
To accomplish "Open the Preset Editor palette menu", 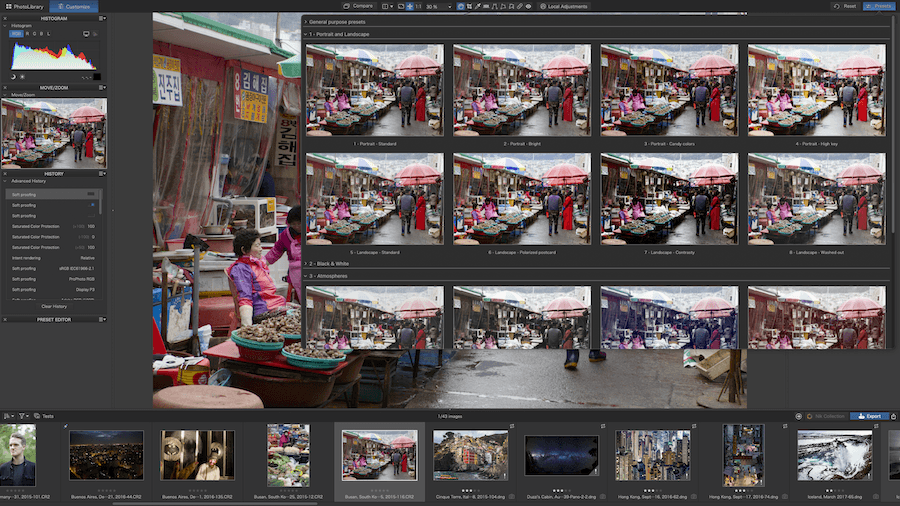I will (x=102, y=320).
